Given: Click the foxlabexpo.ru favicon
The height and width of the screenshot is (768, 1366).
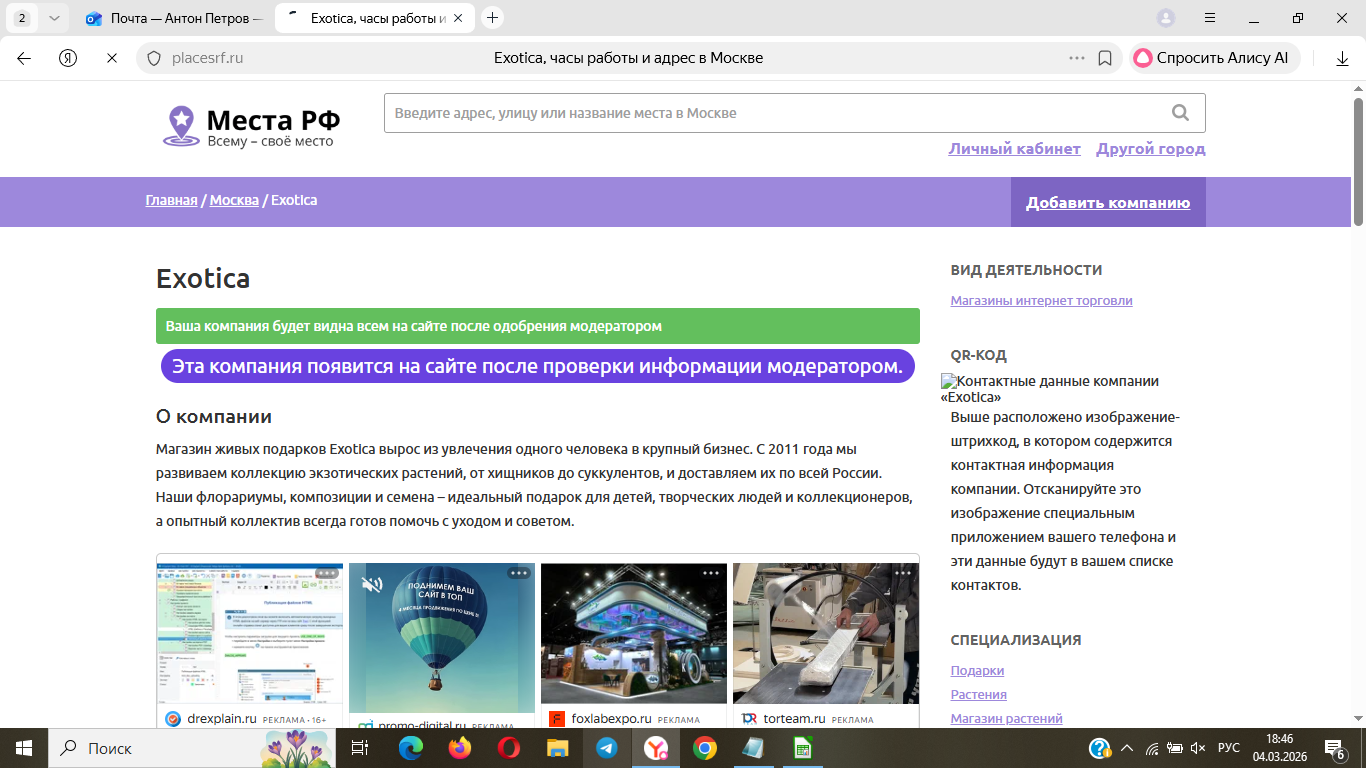Looking at the screenshot, I should [x=557, y=719].
